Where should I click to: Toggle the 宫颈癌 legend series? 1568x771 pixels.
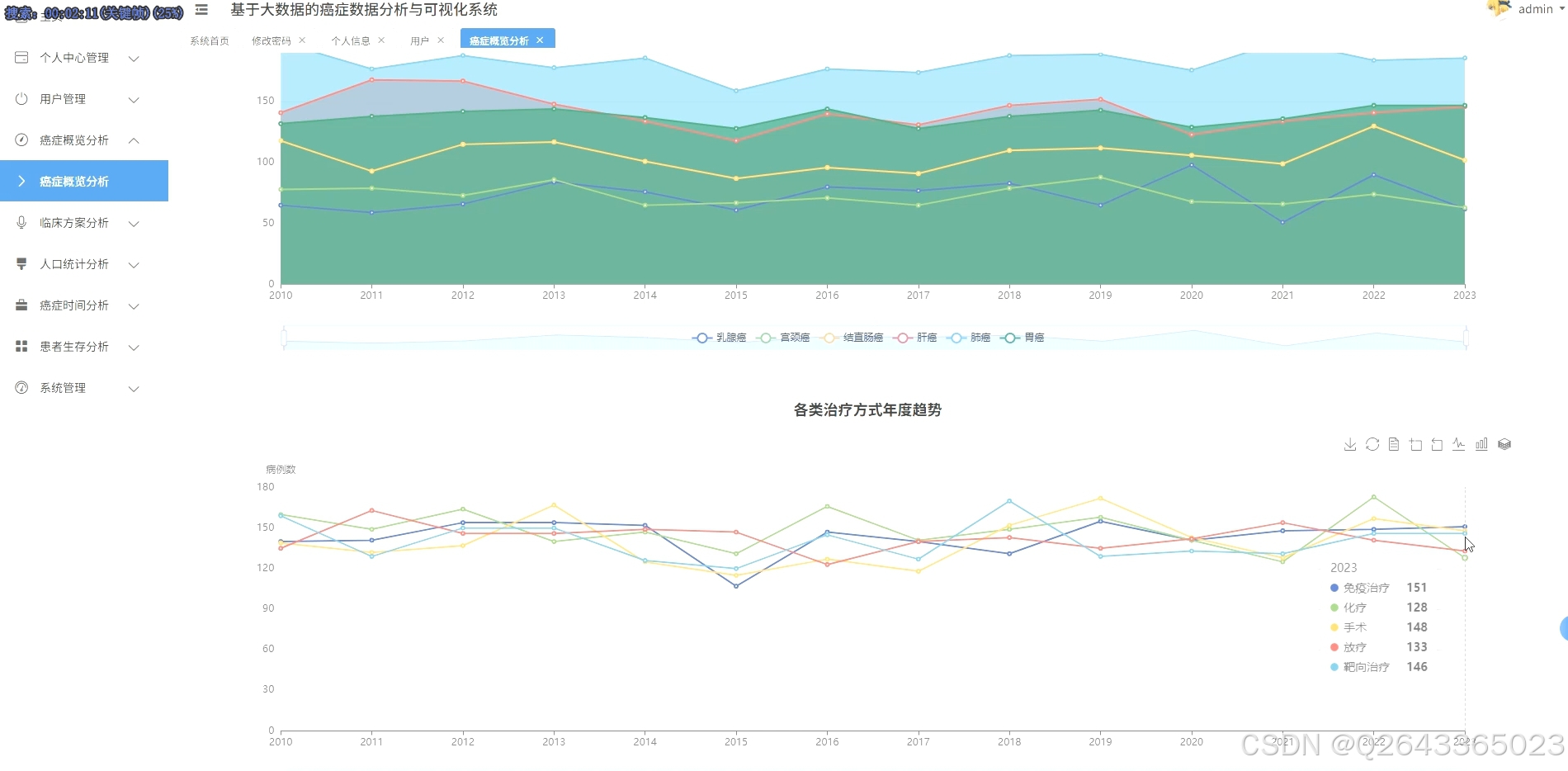(783, 338)
